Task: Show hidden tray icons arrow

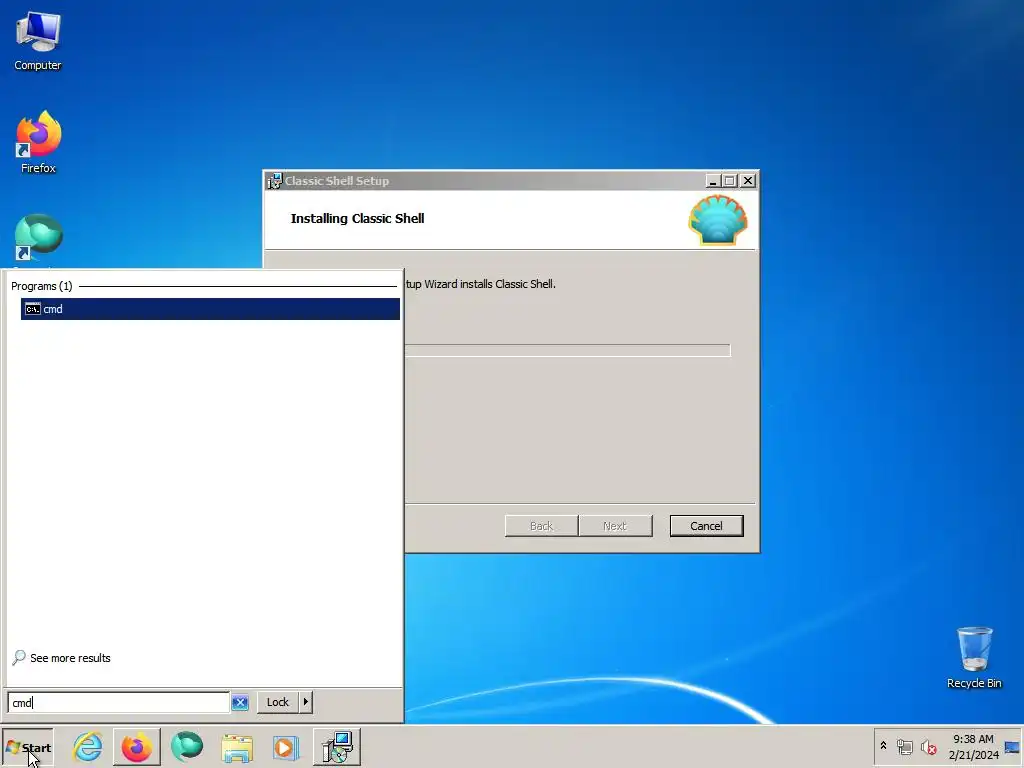Action: click(883, 745)
